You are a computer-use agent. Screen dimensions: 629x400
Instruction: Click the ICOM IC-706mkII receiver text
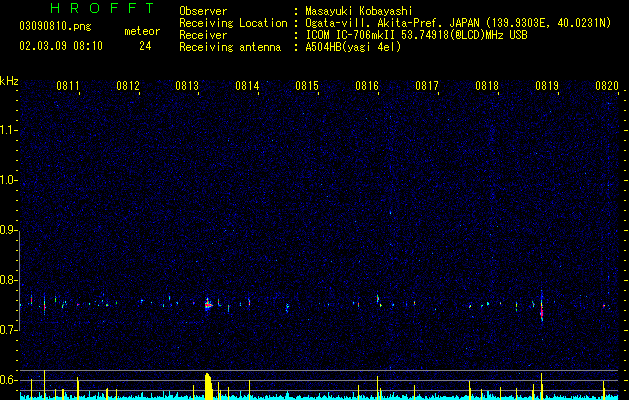click(x=416, y=35)
